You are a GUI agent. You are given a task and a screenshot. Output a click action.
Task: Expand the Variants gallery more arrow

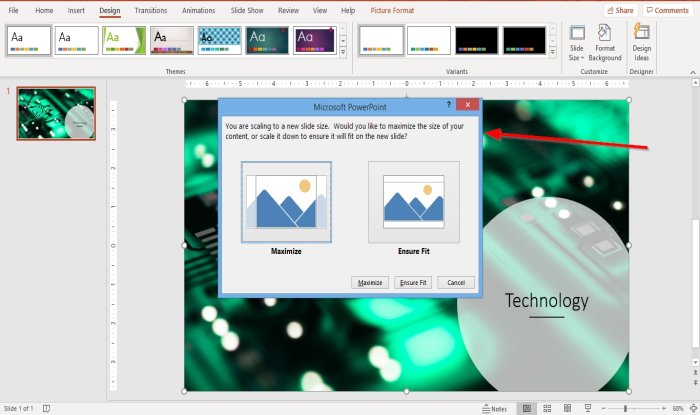(552, 52)
